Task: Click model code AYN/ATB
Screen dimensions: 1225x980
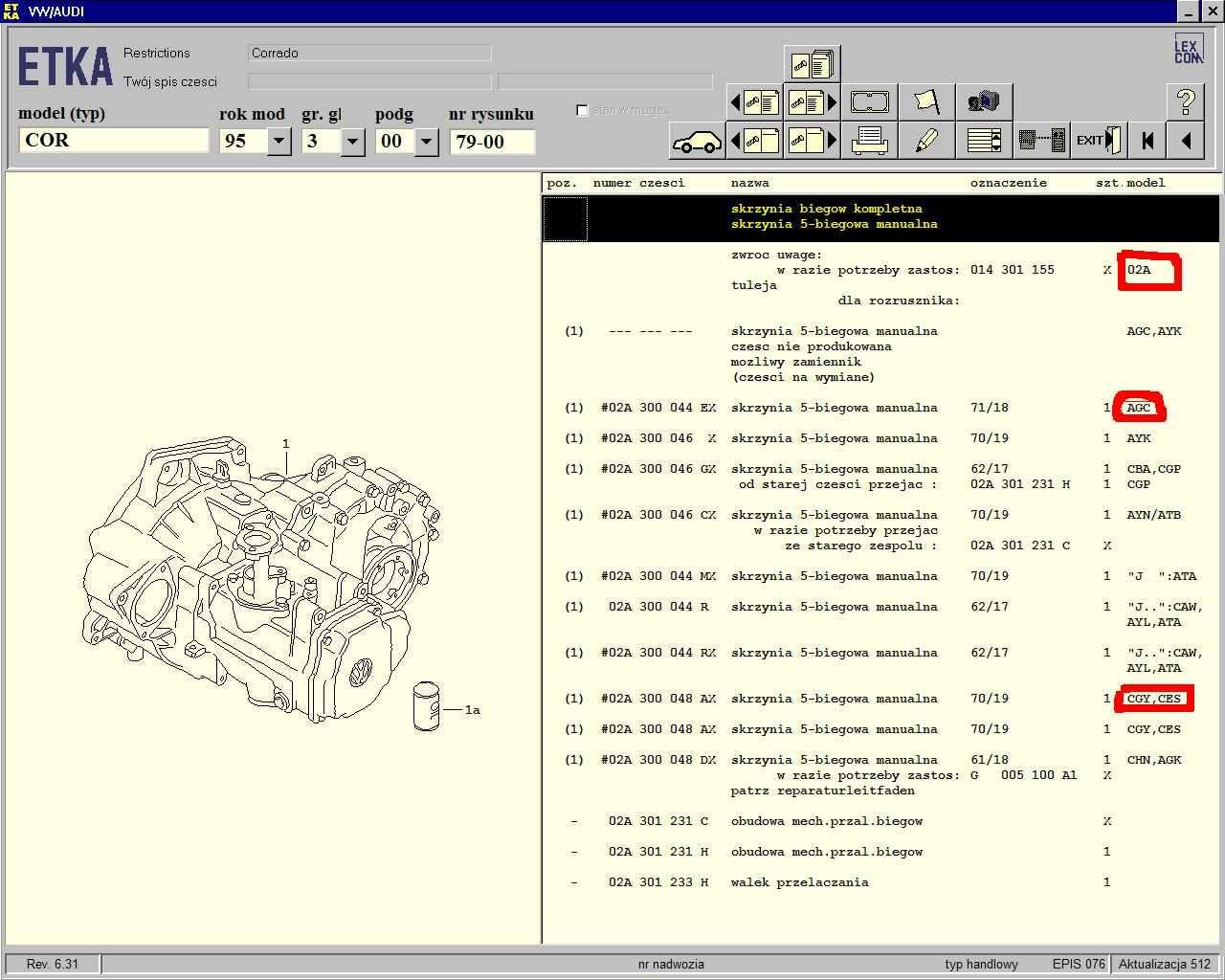Action: tap(1153, 515)
